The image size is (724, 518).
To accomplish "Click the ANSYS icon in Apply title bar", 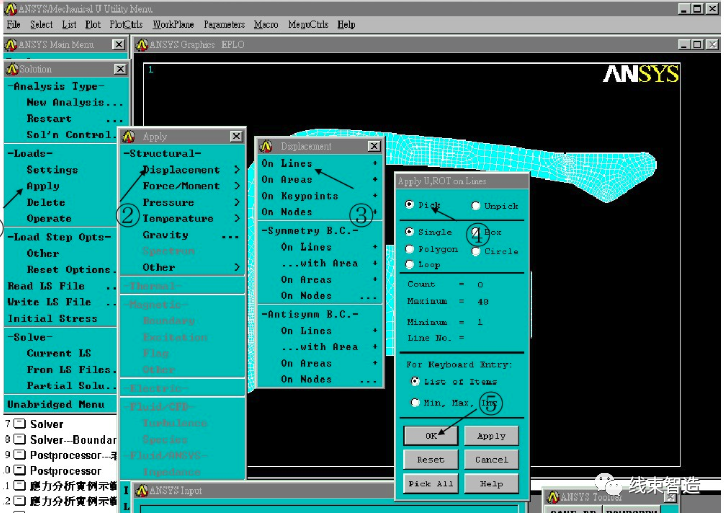I will coord(128,136).
